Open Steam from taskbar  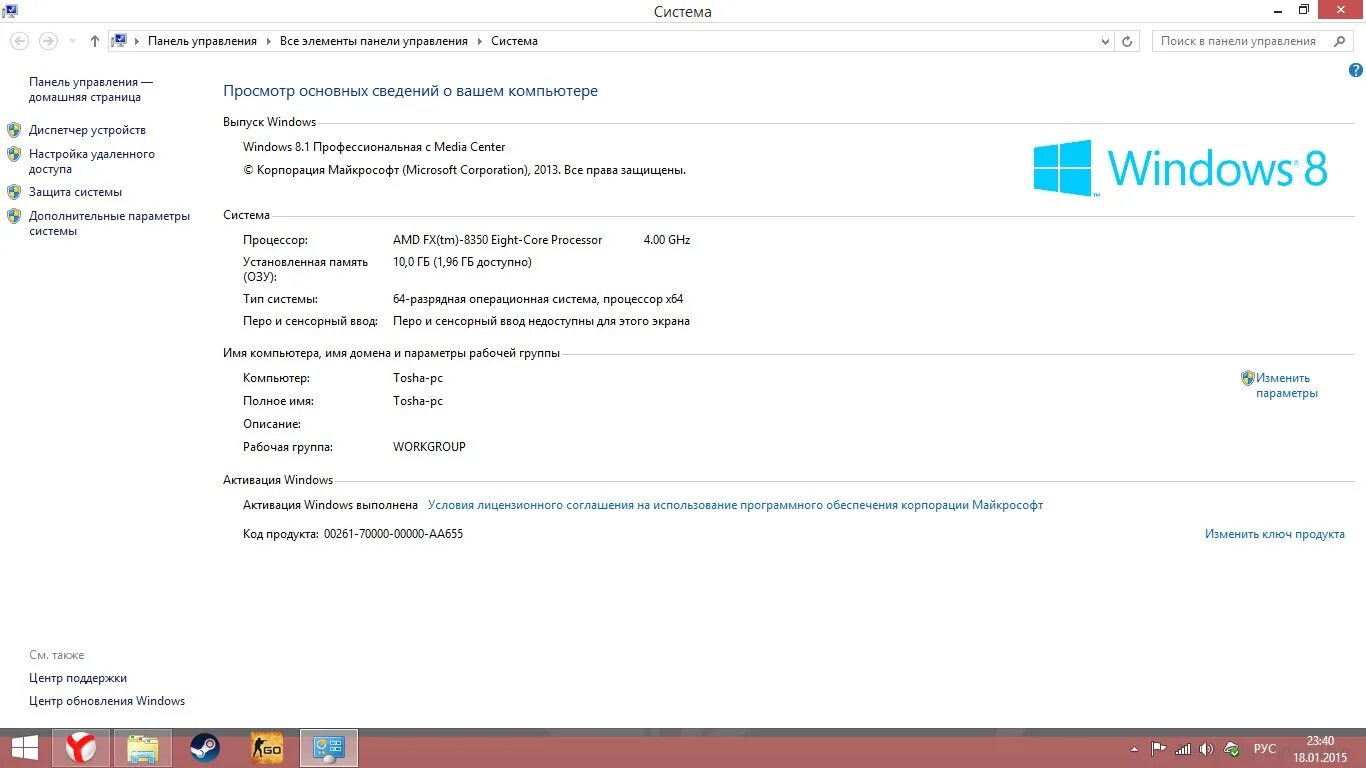coord(205,748)
